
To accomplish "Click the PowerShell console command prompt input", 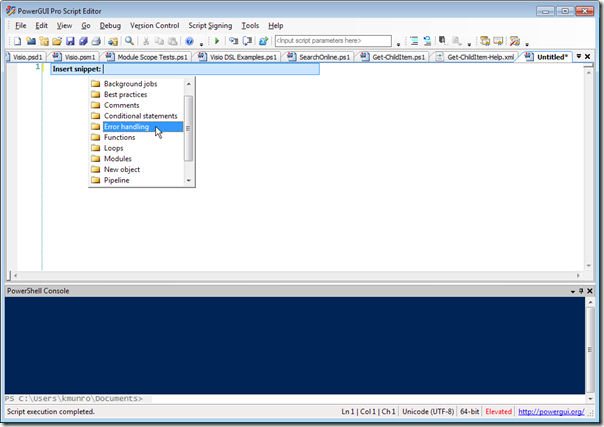I will (295, 399).
